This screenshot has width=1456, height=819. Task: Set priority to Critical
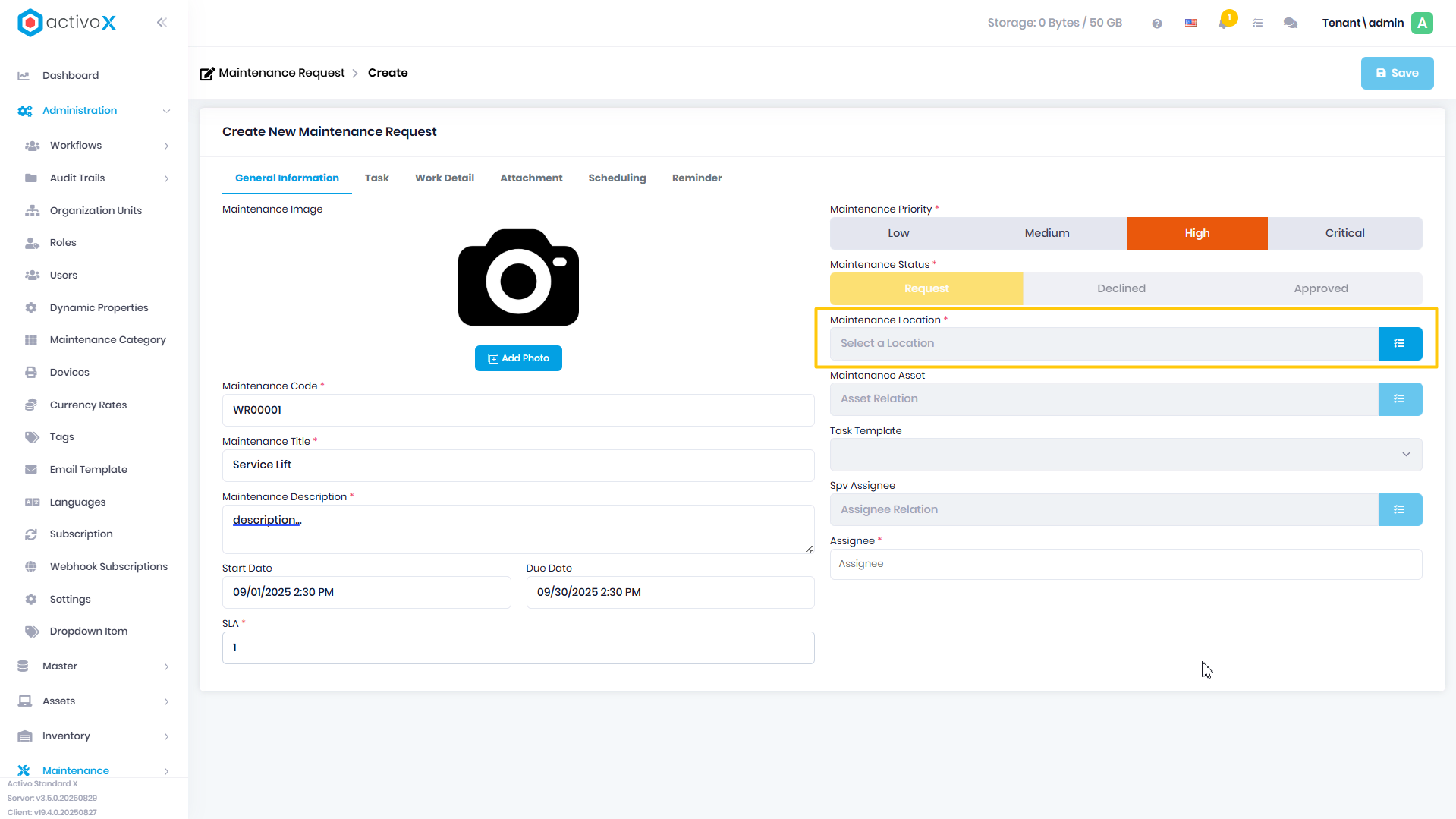click(1344, 234)
